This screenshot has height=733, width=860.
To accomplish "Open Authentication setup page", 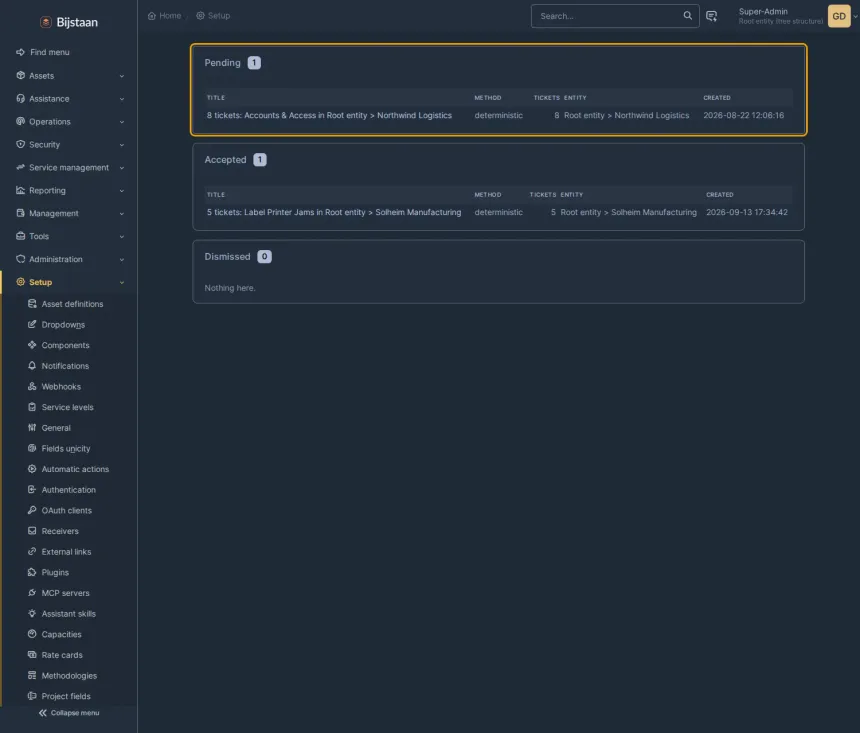I will click(69, 490).
